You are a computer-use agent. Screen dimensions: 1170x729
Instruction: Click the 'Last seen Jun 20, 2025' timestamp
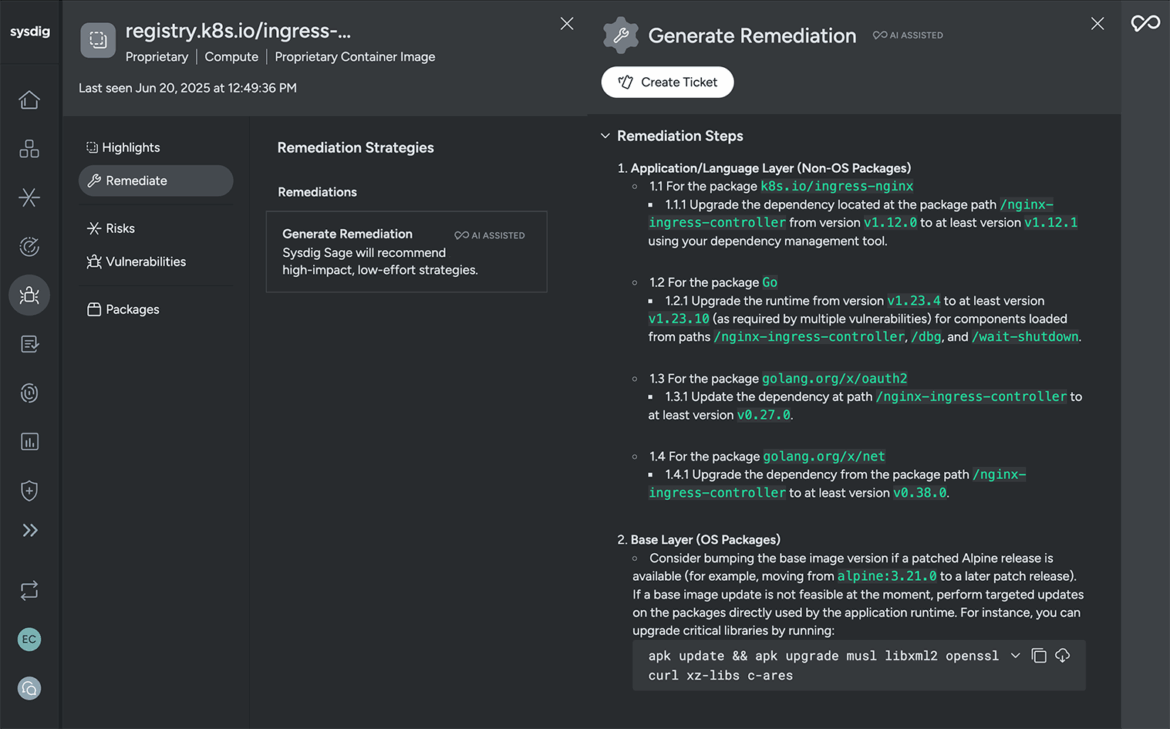(188, 88)
